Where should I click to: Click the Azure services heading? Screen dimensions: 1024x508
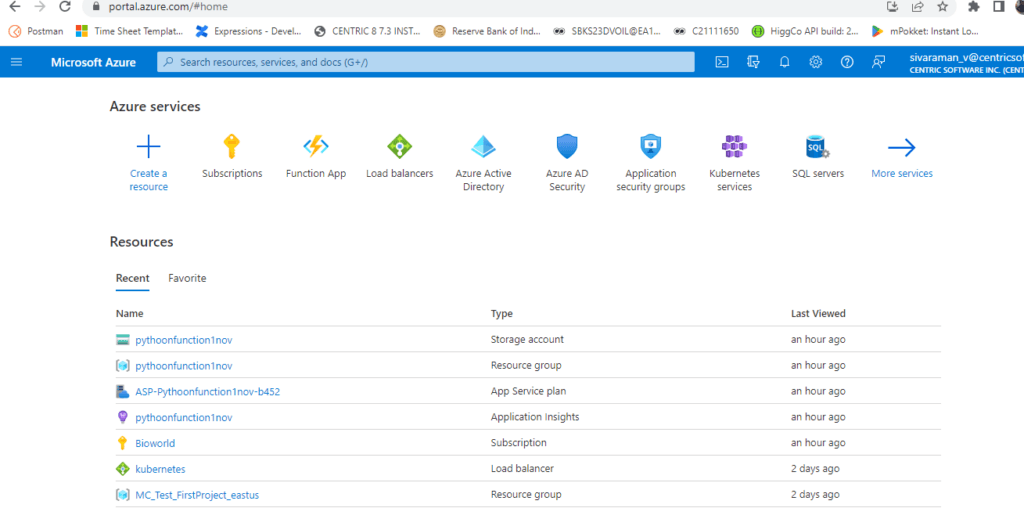[x=155, y=106]
